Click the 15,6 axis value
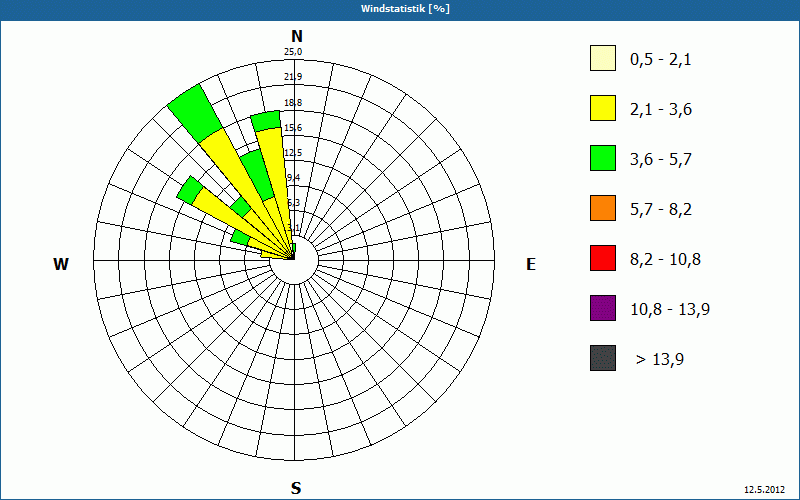This screenshot has width=800, height=500. 293,128
